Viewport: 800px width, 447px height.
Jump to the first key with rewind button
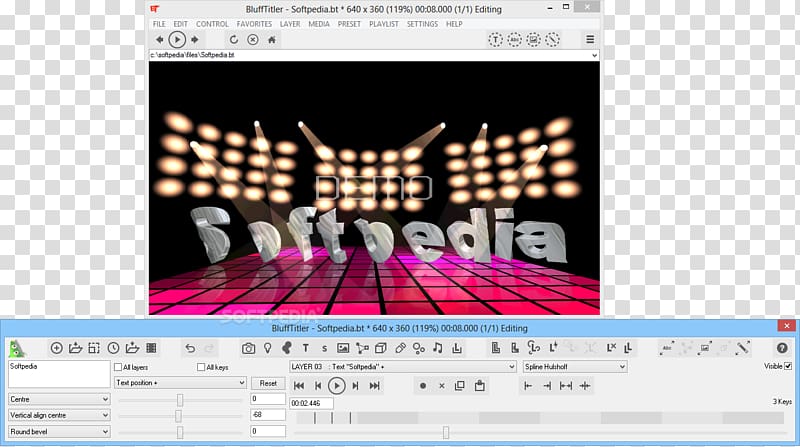click(x=299, y=386)
